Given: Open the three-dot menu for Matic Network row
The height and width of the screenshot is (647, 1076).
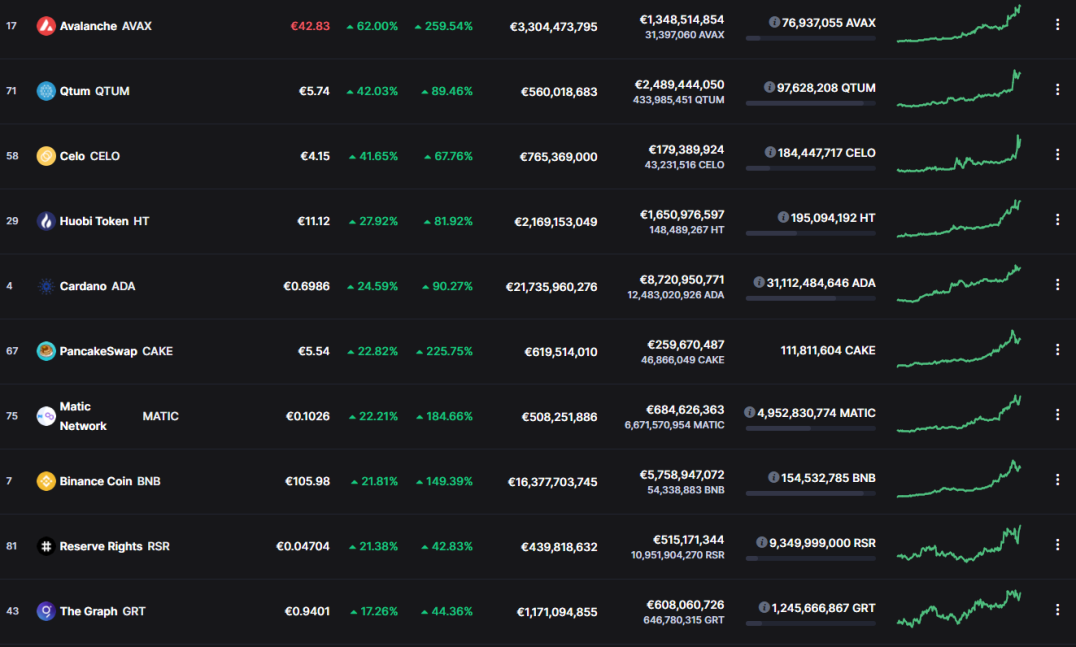Looking at the screenshot, I should tap(1057, 415).
